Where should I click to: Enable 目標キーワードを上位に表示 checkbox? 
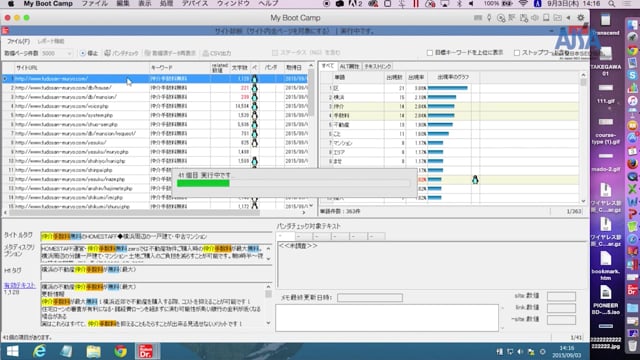point(429,53)
